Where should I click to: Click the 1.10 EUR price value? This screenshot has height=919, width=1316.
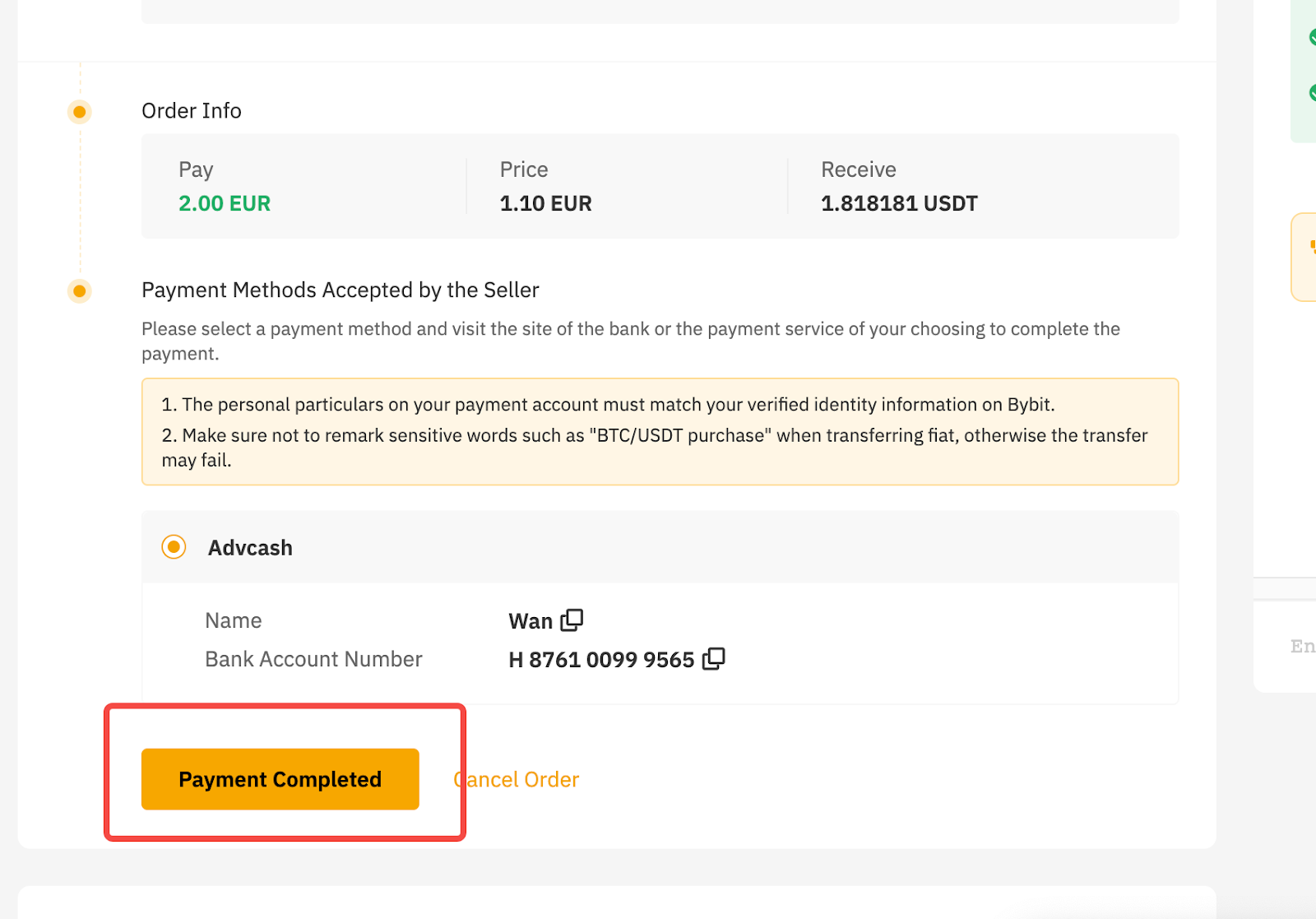point(545,203)
